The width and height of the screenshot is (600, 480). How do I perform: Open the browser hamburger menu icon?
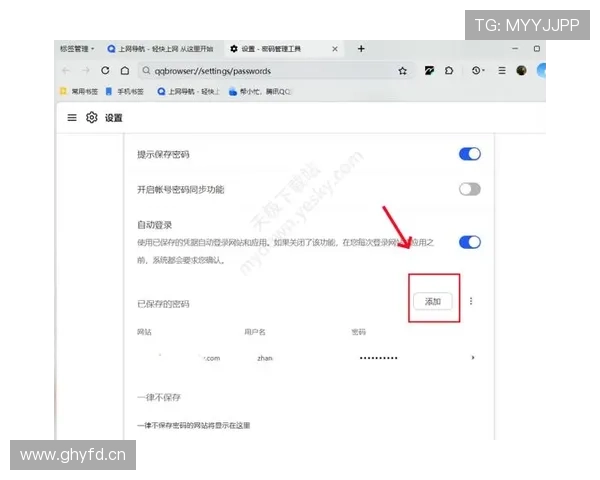point(502,70)
